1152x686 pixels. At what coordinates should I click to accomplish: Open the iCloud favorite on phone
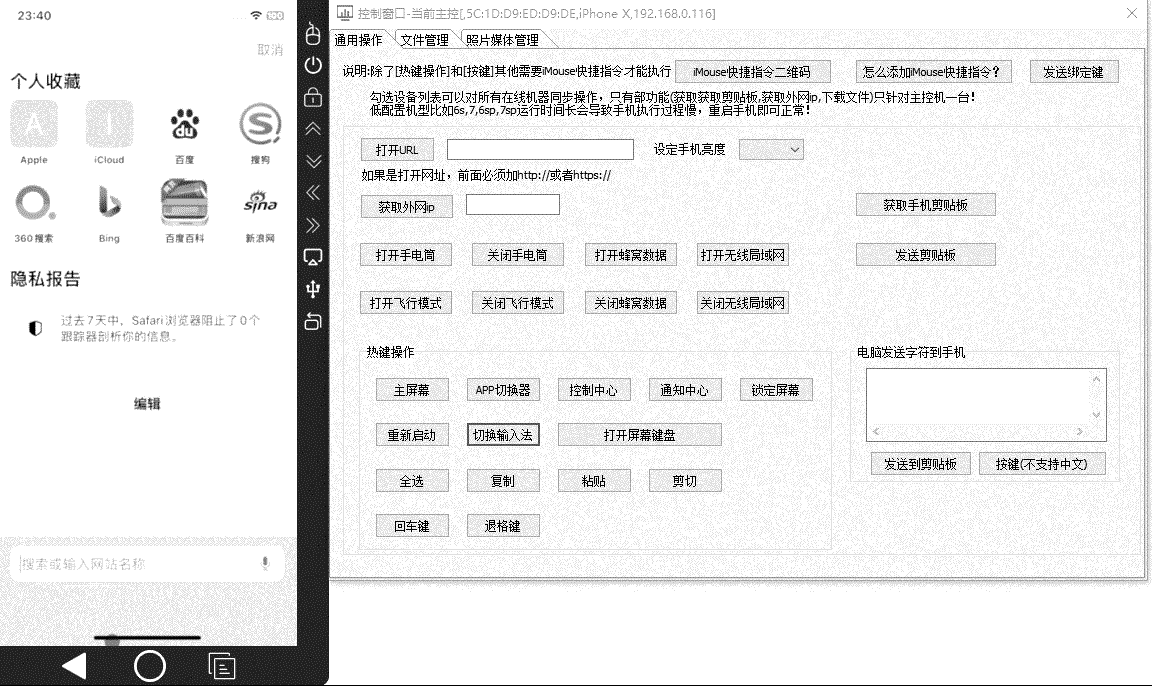click(109, 124)
